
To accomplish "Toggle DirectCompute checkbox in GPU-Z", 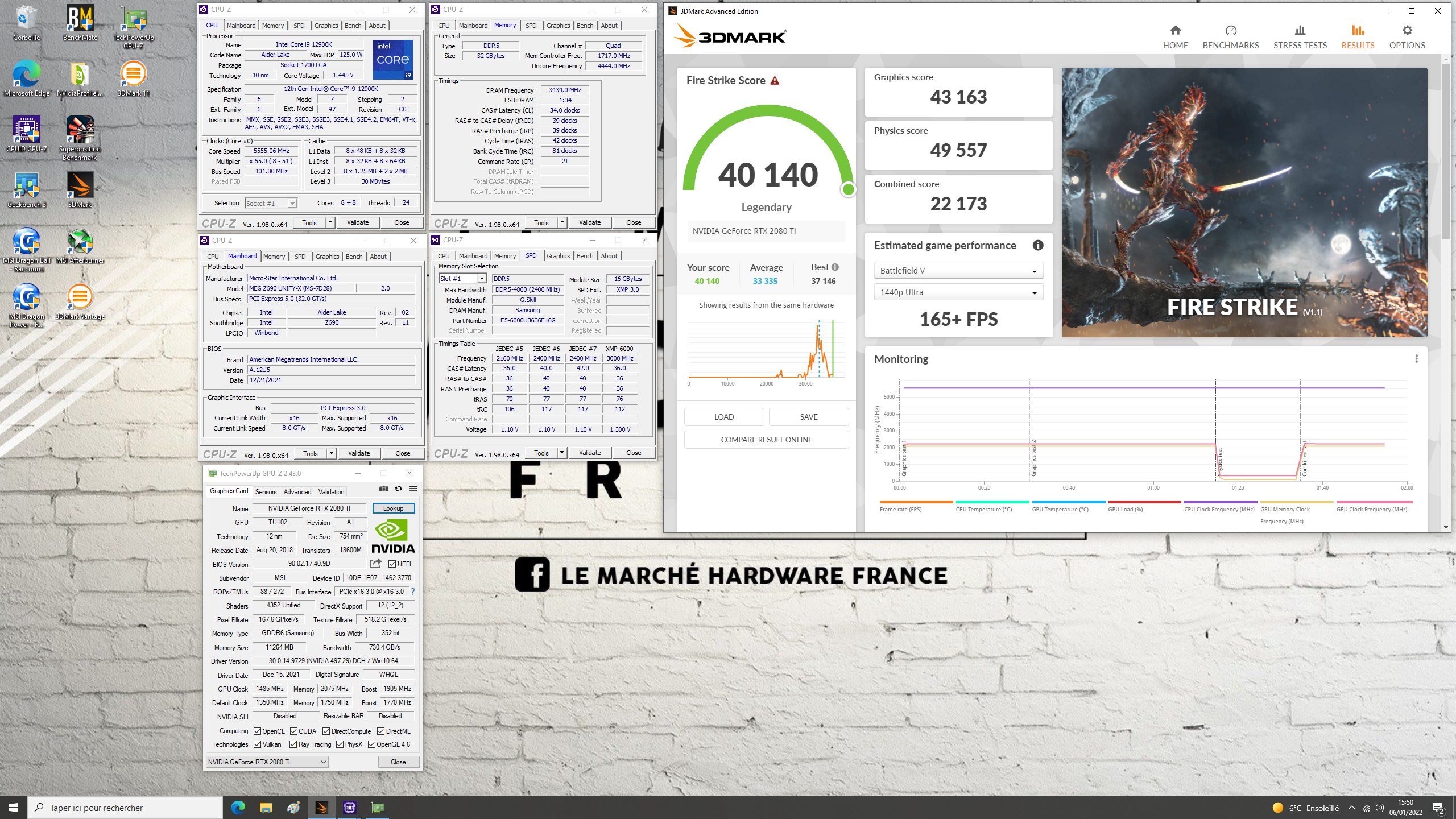I will [326, 731].
